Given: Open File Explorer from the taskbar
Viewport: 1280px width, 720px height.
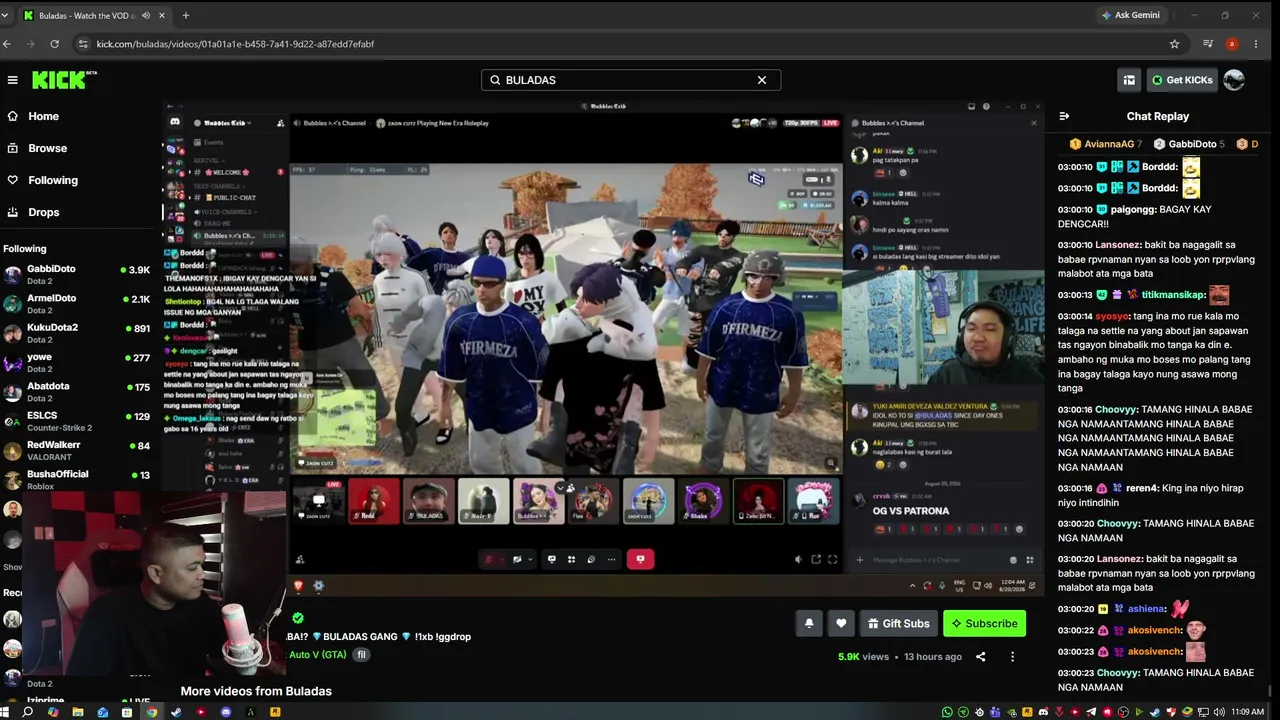Looking at the screenshot, I should (77, 712).
